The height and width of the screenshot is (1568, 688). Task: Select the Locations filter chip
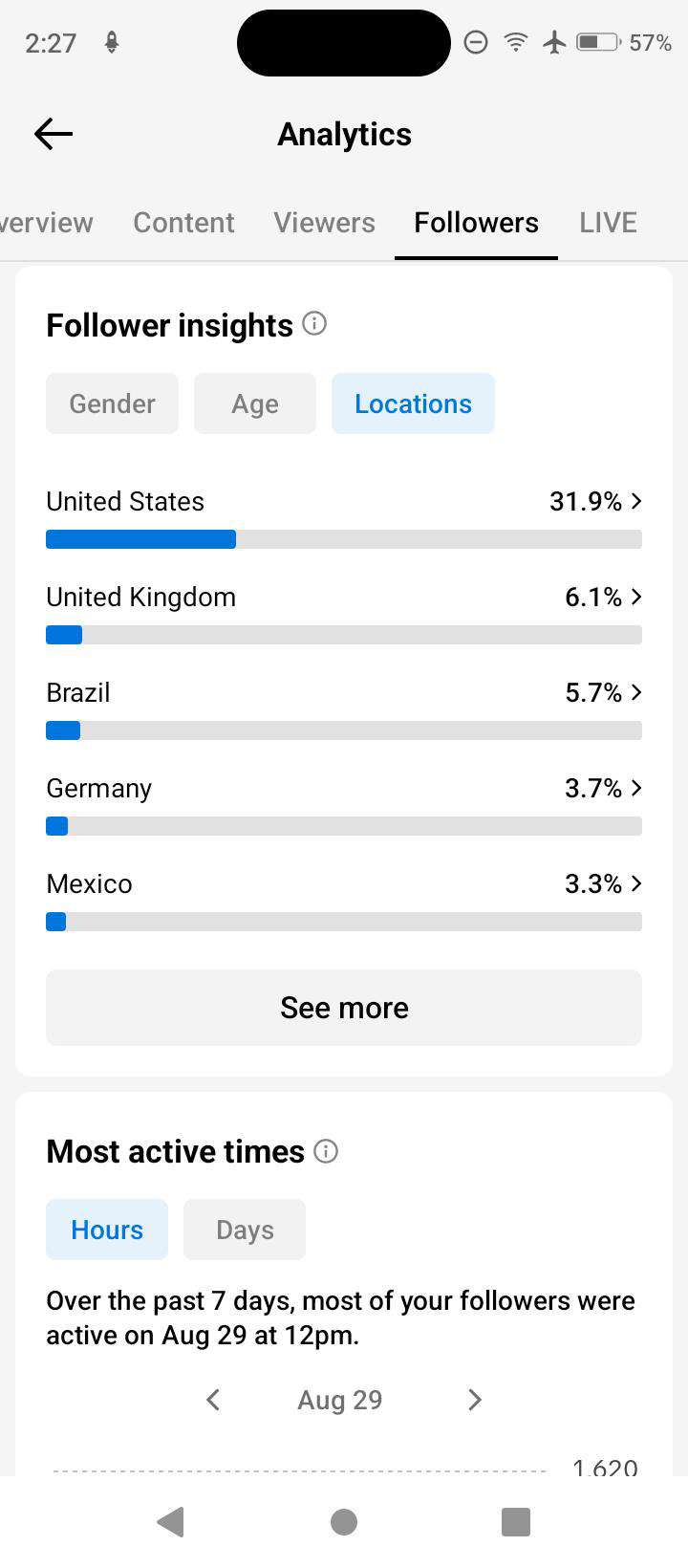coord(413,403)
